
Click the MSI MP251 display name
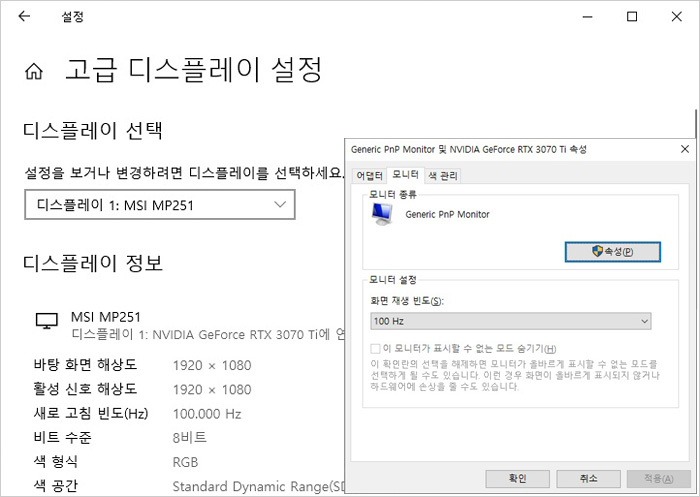(x=106, y=317)
